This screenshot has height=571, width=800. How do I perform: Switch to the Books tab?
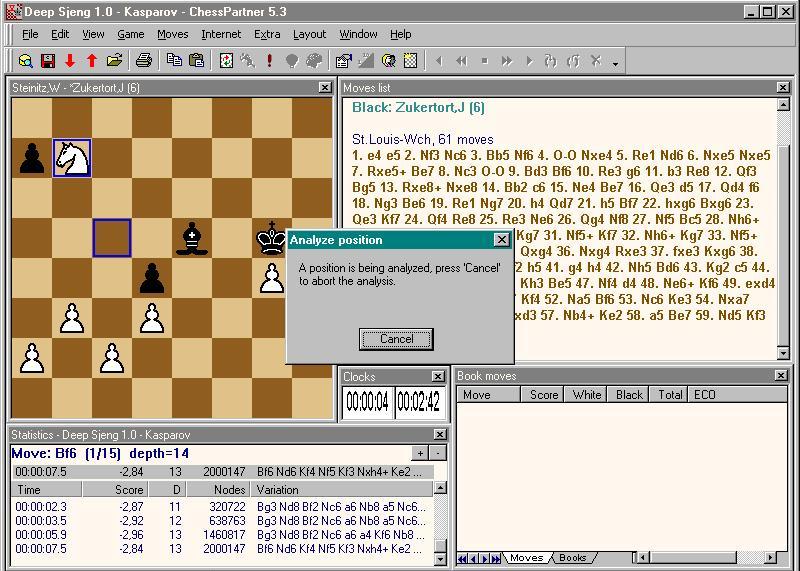click(x=573, y=558)
